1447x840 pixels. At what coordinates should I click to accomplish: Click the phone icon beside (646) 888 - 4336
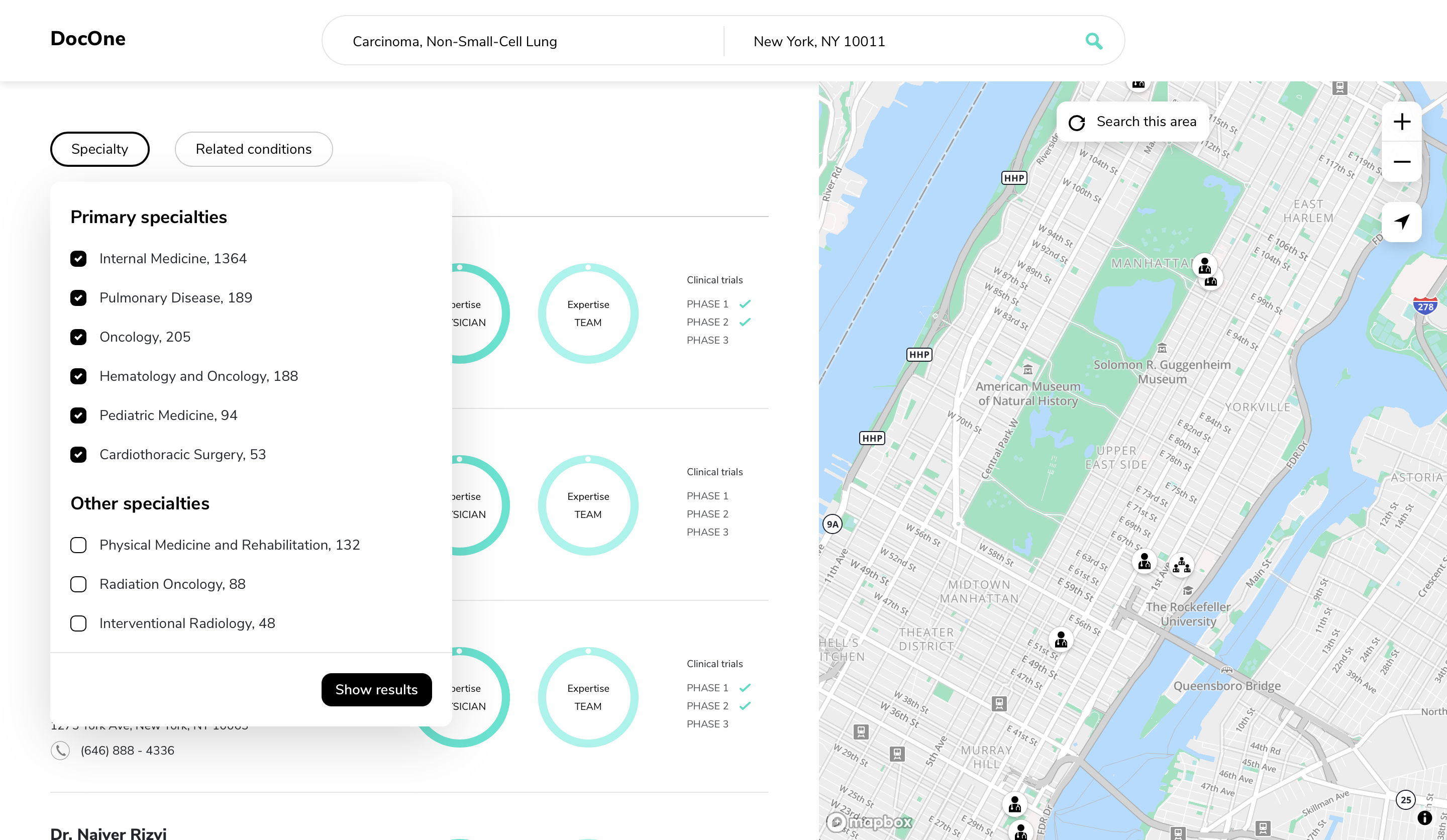pyautogui.click(x=60, y=751)
